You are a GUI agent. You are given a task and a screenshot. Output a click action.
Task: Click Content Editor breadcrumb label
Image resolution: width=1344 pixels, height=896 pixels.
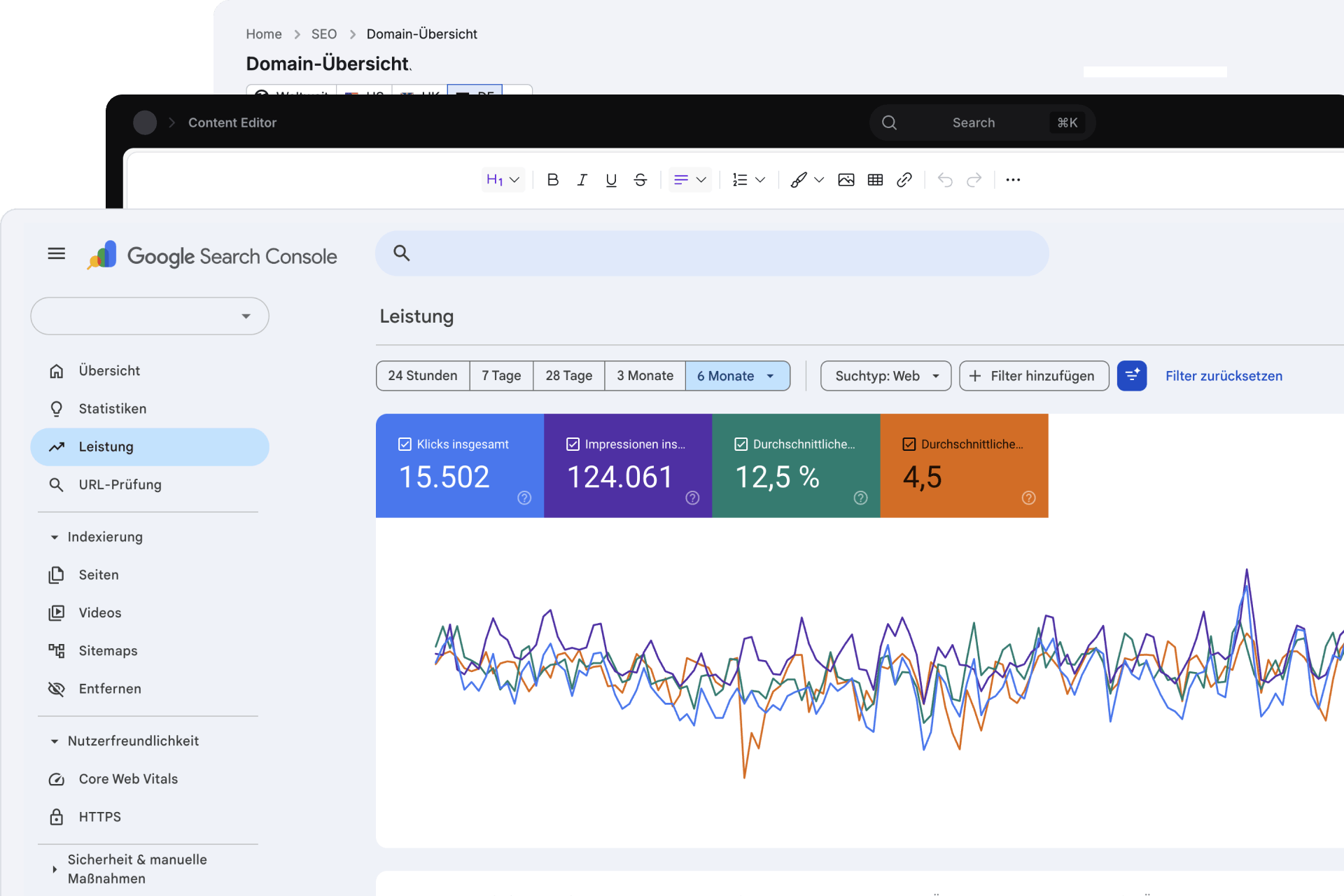[x=232, y=122]
